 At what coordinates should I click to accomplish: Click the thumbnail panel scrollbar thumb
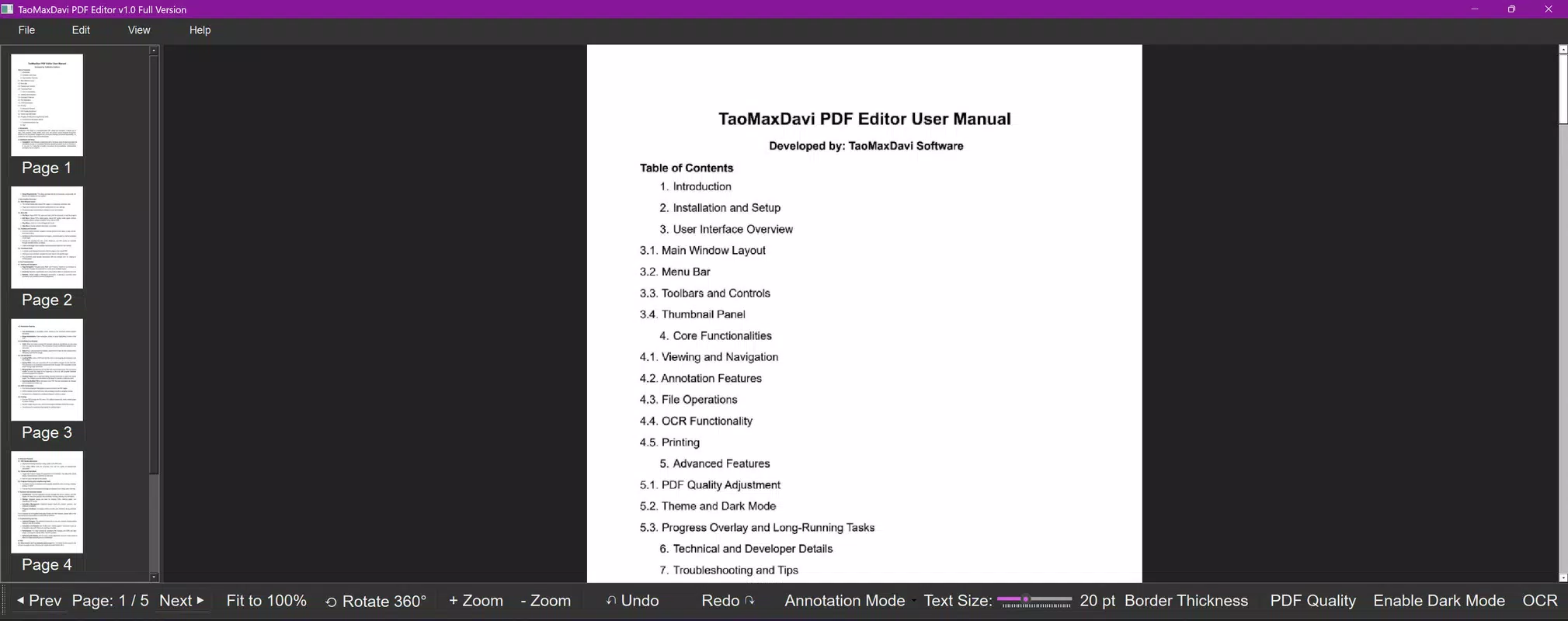tap(154, 264)
